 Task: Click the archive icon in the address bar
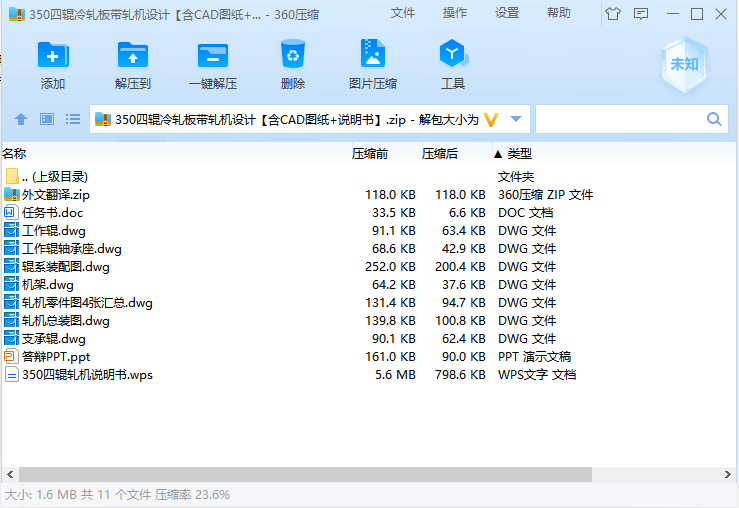click(x=103, y=119)
